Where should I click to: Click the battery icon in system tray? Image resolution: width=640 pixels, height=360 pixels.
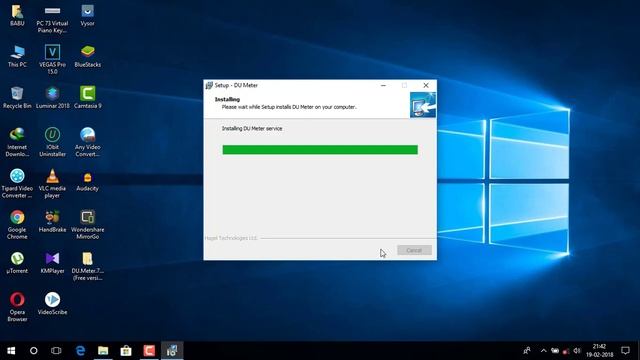click(555, 351)
